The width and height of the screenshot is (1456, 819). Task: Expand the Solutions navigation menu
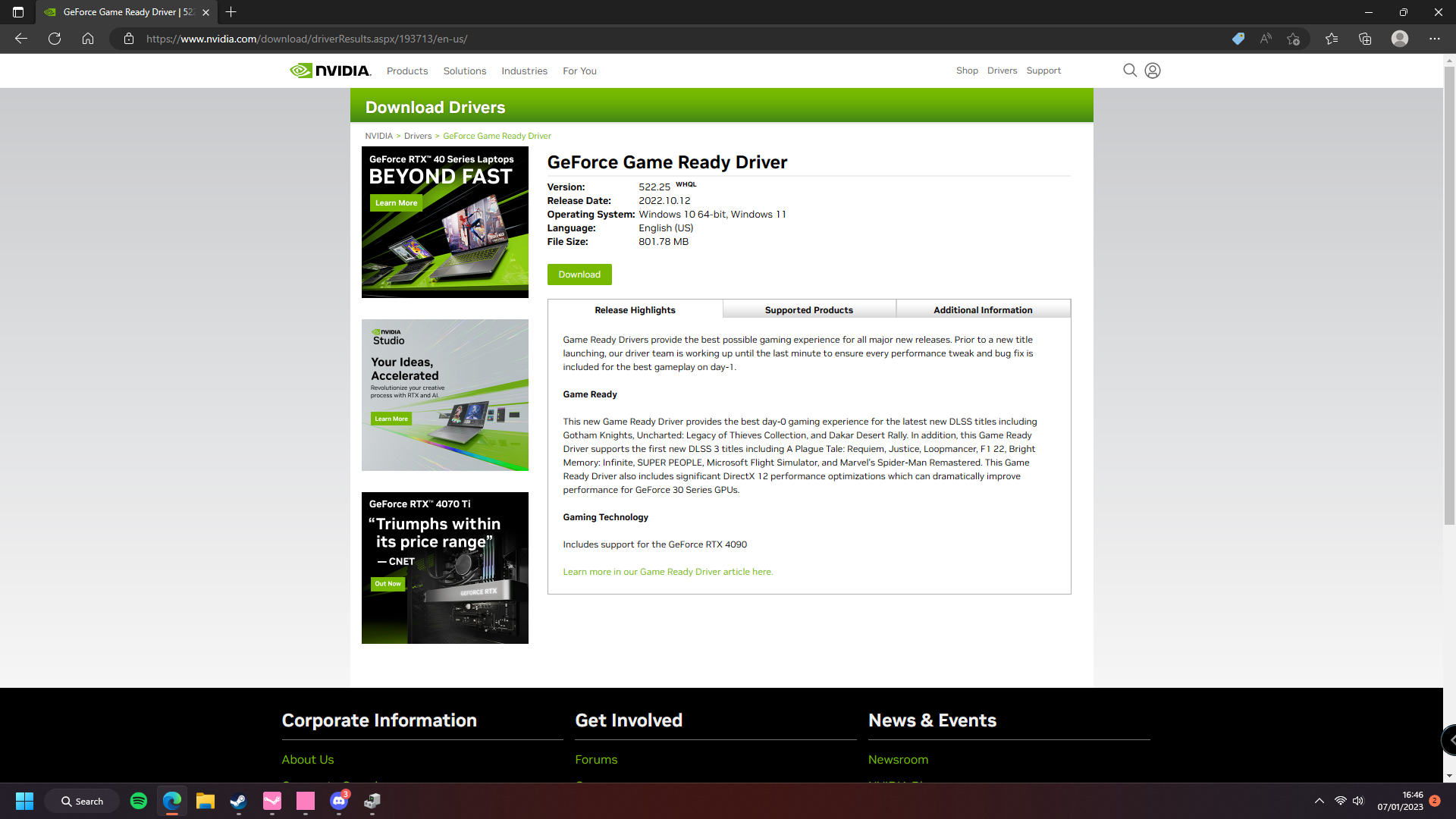click(464, 71)
